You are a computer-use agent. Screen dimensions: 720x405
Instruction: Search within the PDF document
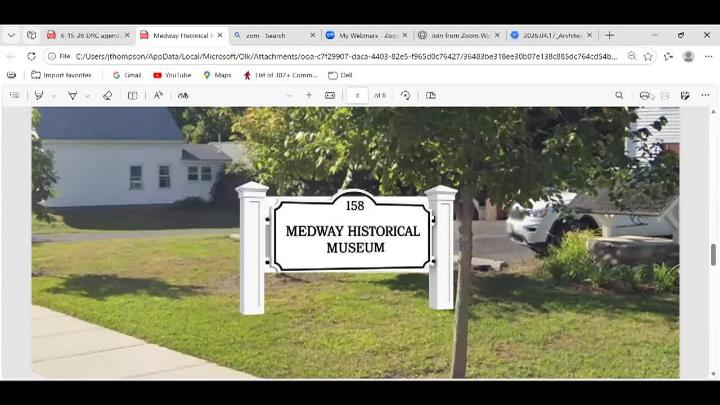[x=619, y=96]
